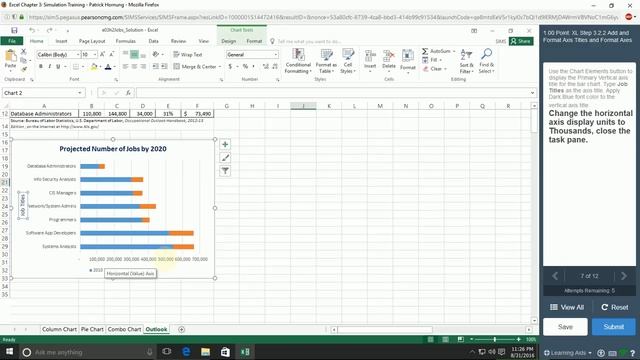Image resolution: width=640 pixels, height=360 pixels.
Task: Open the General number format dropdown
Action: [x=276, y=54]
